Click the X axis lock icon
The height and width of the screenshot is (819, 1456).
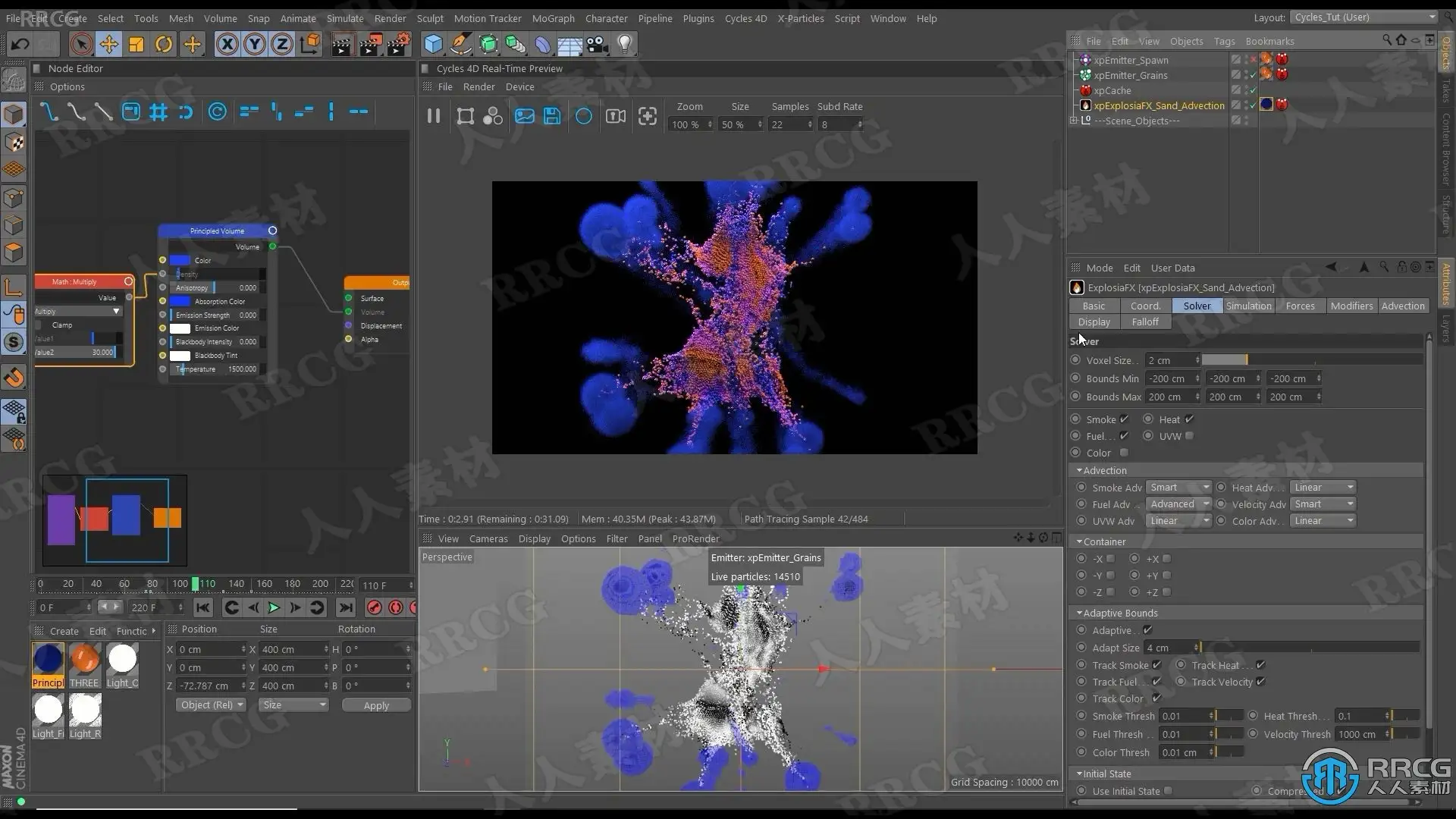227,44
